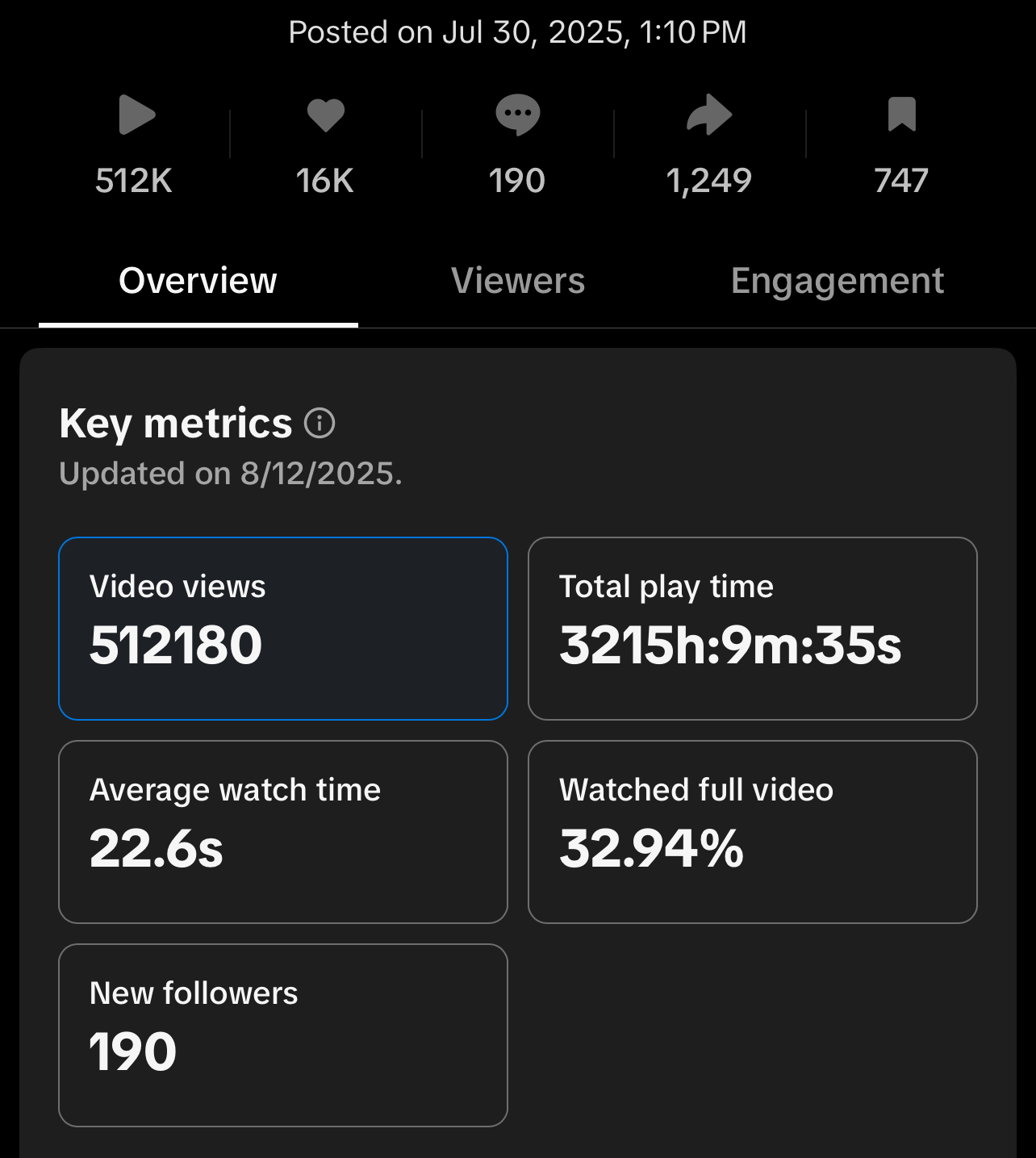Click the 512K views count
This screenshot has height=1158, width=1036.
[134, 181]
